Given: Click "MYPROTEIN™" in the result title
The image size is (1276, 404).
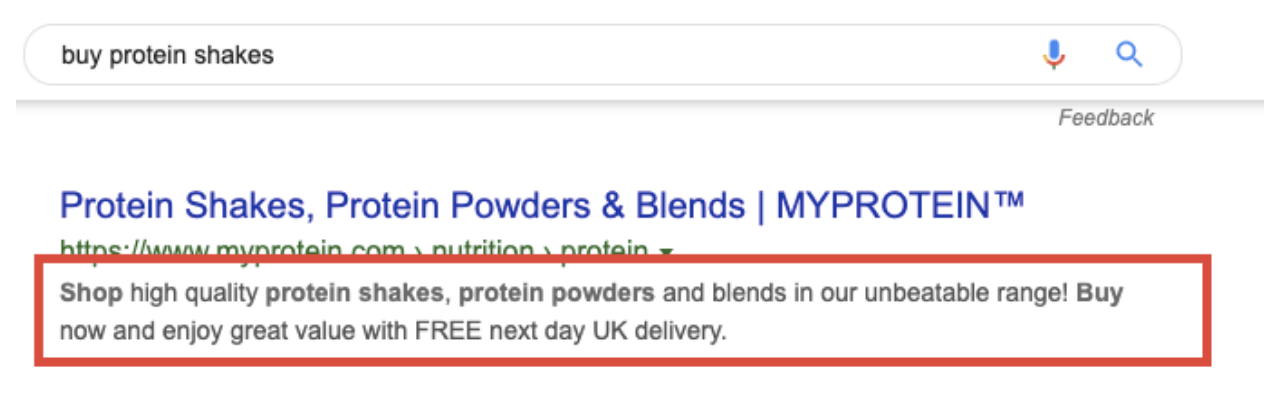Looking at the screenshot, I should (900, 206).
